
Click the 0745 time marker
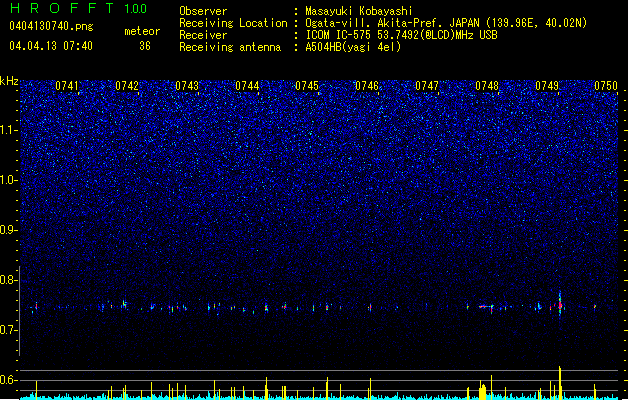click(307, 86)
